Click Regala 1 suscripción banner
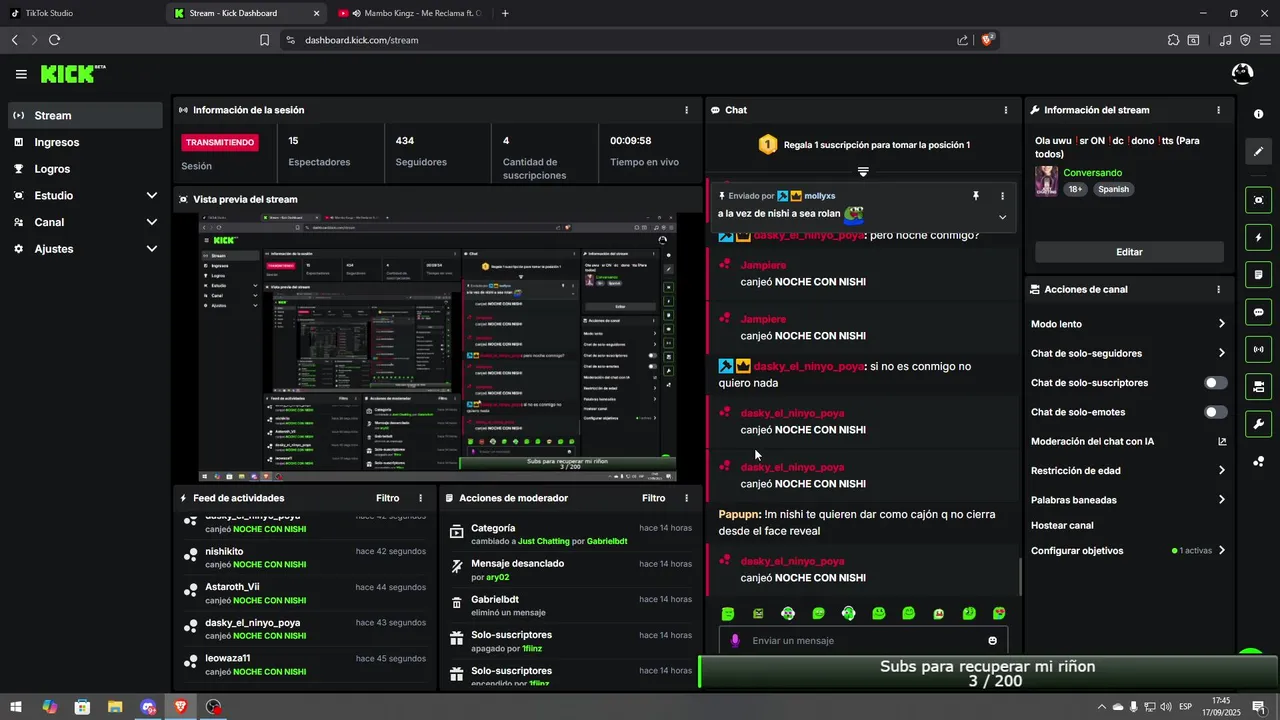Image resolution: width=1280 pixels, height=720 pixels. pos(863,145)
